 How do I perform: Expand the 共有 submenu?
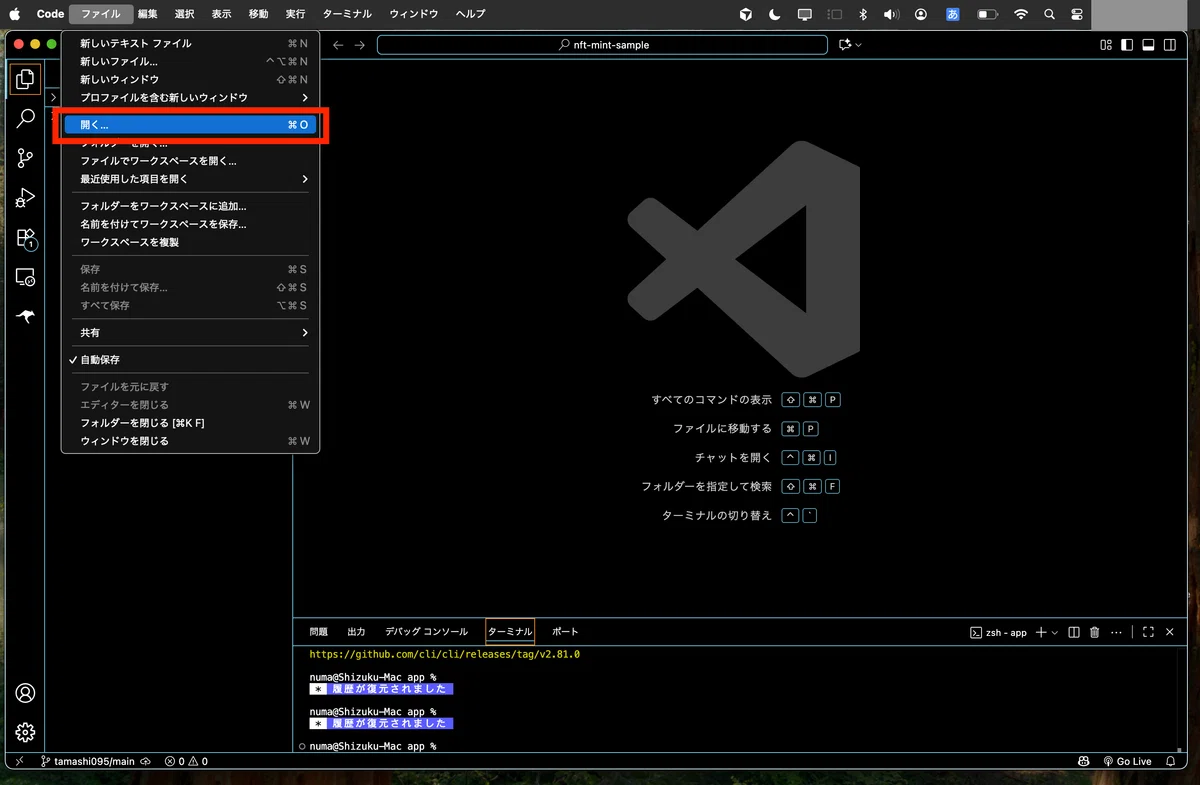point(190,332)
